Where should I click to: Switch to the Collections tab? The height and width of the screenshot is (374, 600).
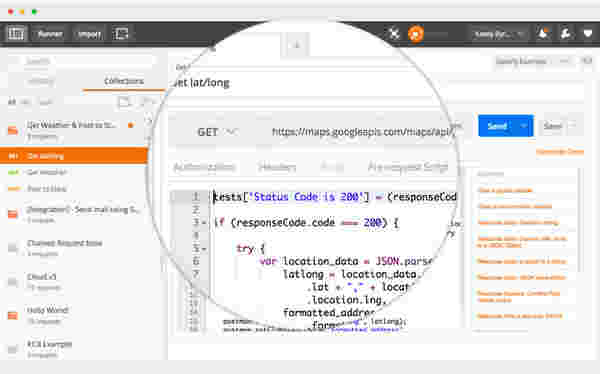124,81
